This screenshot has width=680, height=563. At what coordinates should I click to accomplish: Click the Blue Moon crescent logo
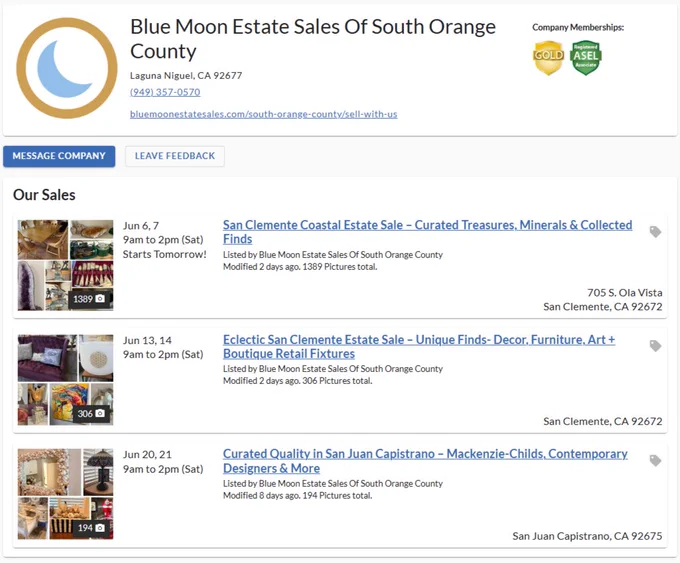point(67,68)
